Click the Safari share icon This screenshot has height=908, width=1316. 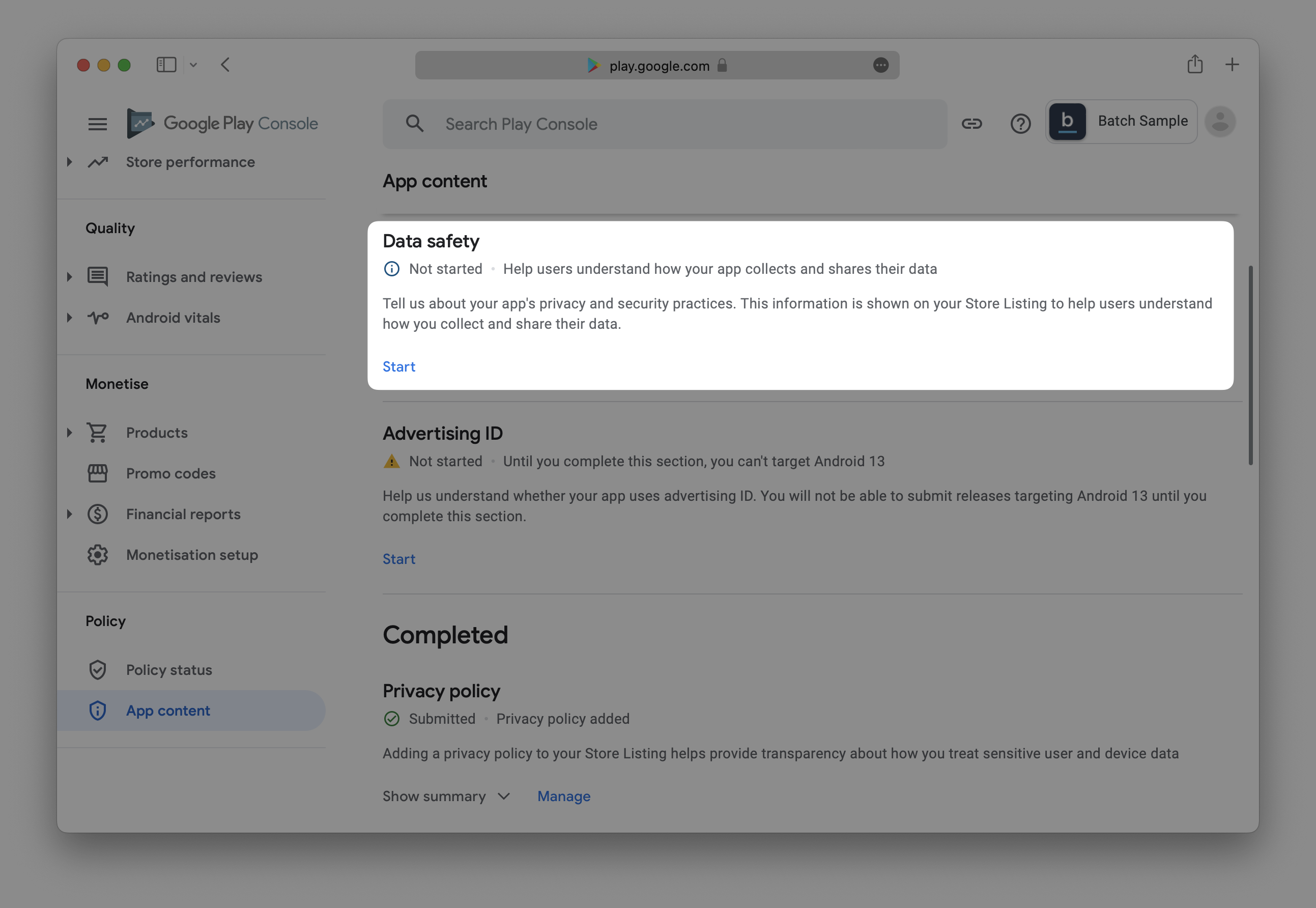pos(1194,64)
